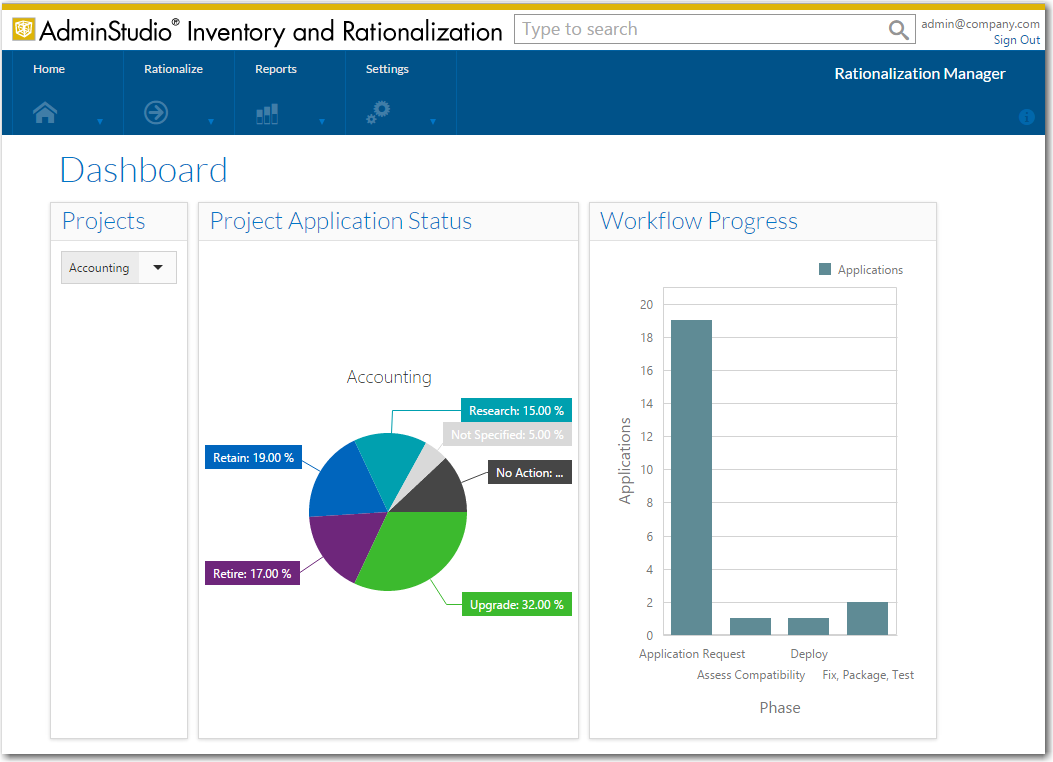Click the Research: 15.00 % label
The width and height of the screenshot is (1053, 762).
516,410
